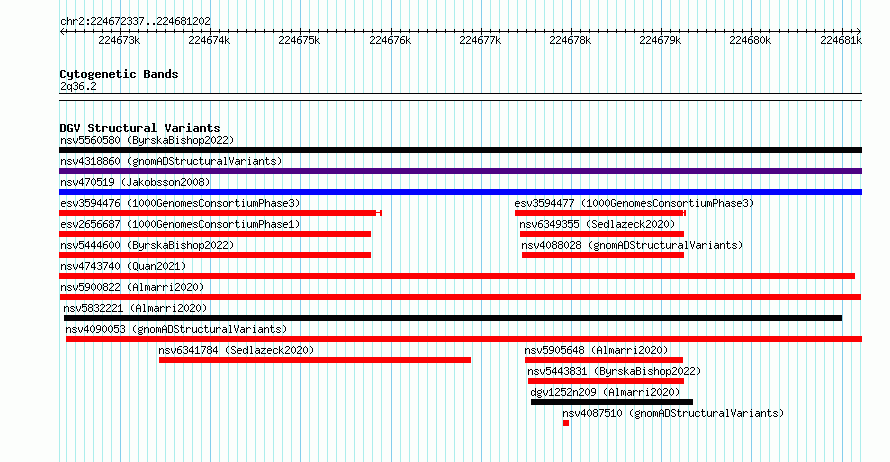
Task: Select the red nsv5444600 variant bar
Action: 215,255
